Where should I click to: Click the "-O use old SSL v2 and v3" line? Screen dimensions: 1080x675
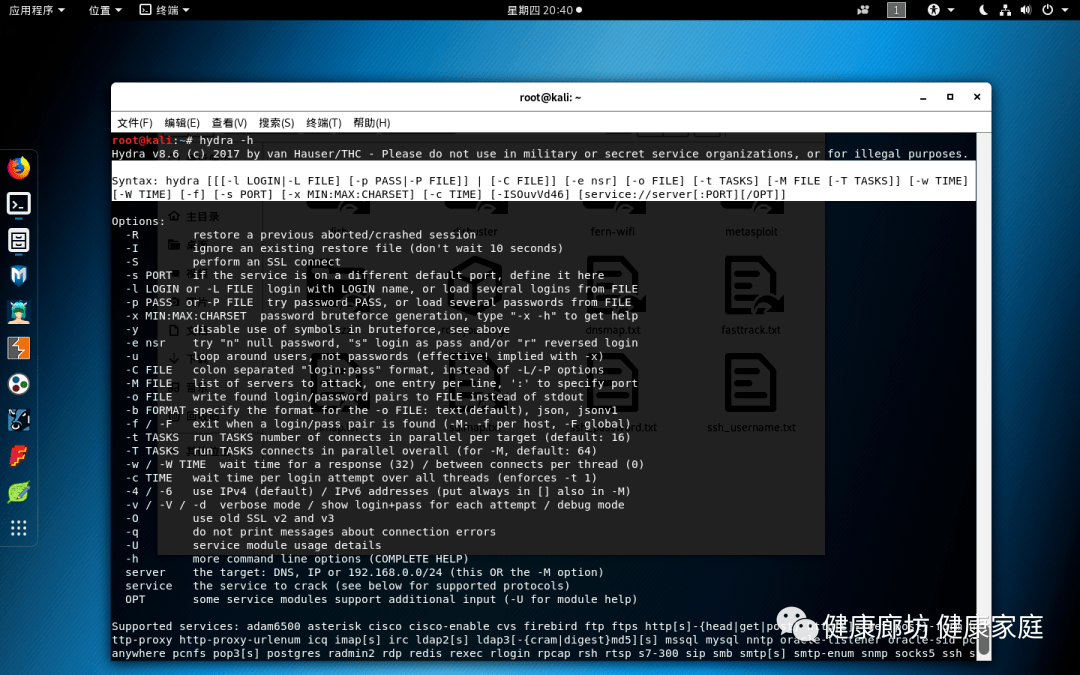(229, 518)
